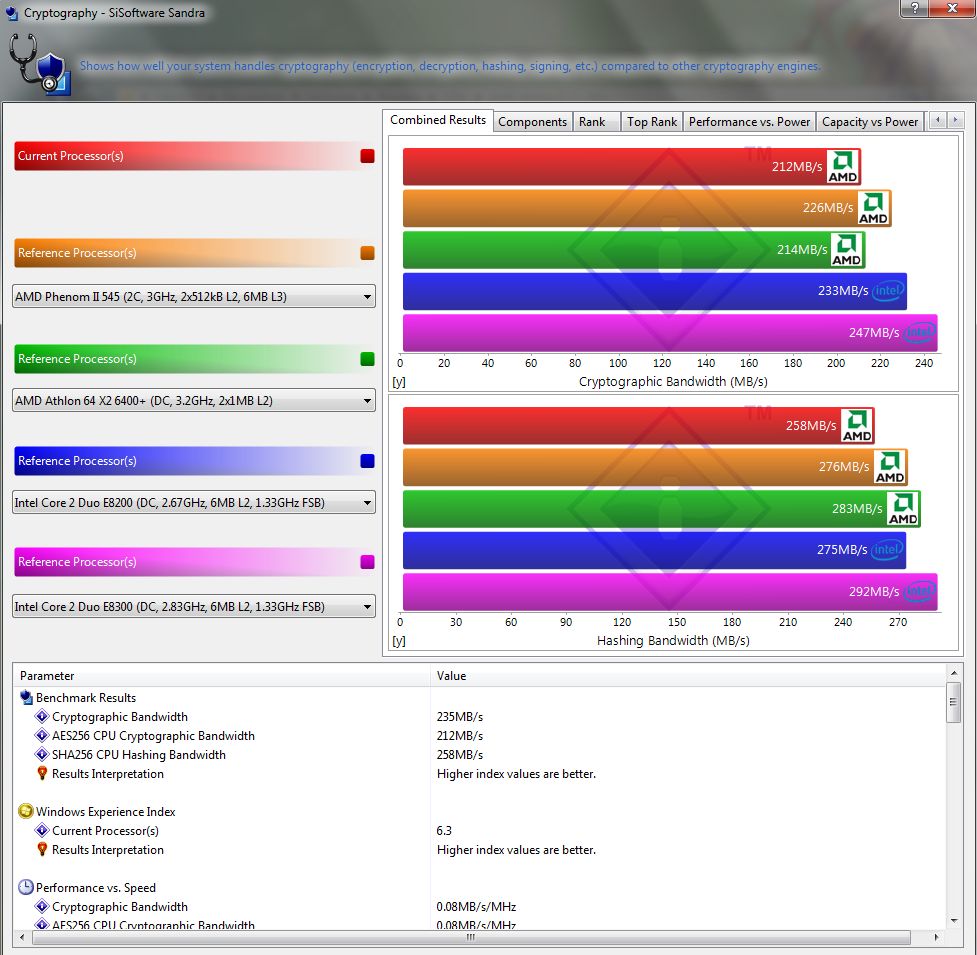Open the Capacity vs Power tab

[870, 122]
